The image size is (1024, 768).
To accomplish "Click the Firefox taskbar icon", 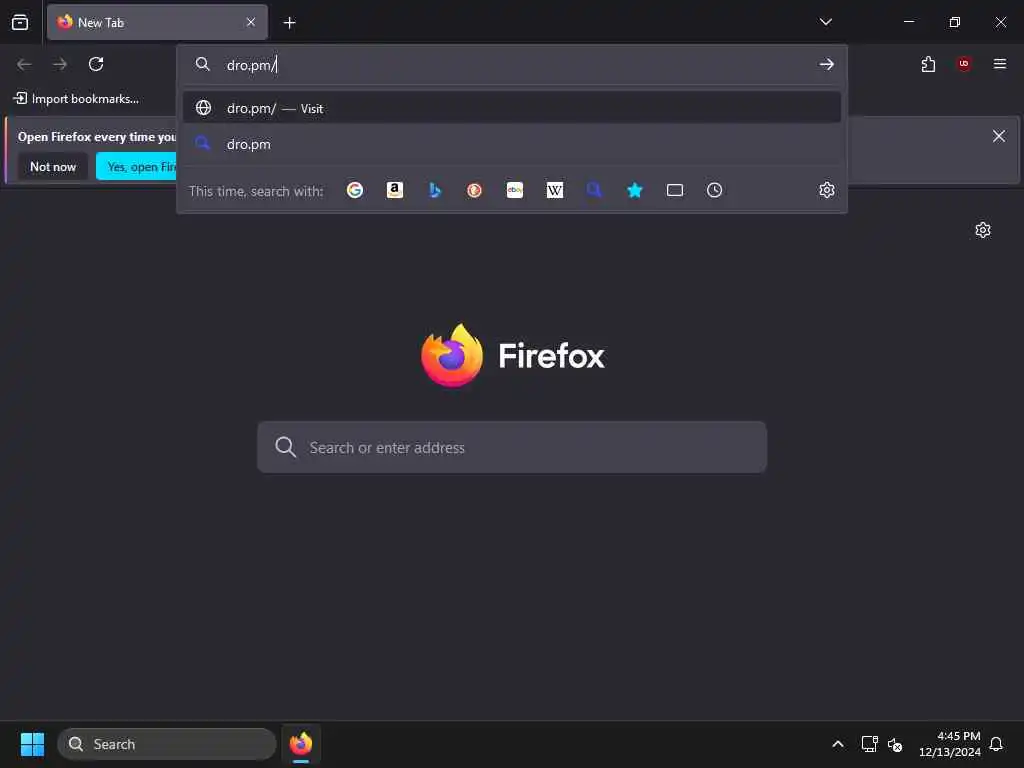I will pos(301,744).
